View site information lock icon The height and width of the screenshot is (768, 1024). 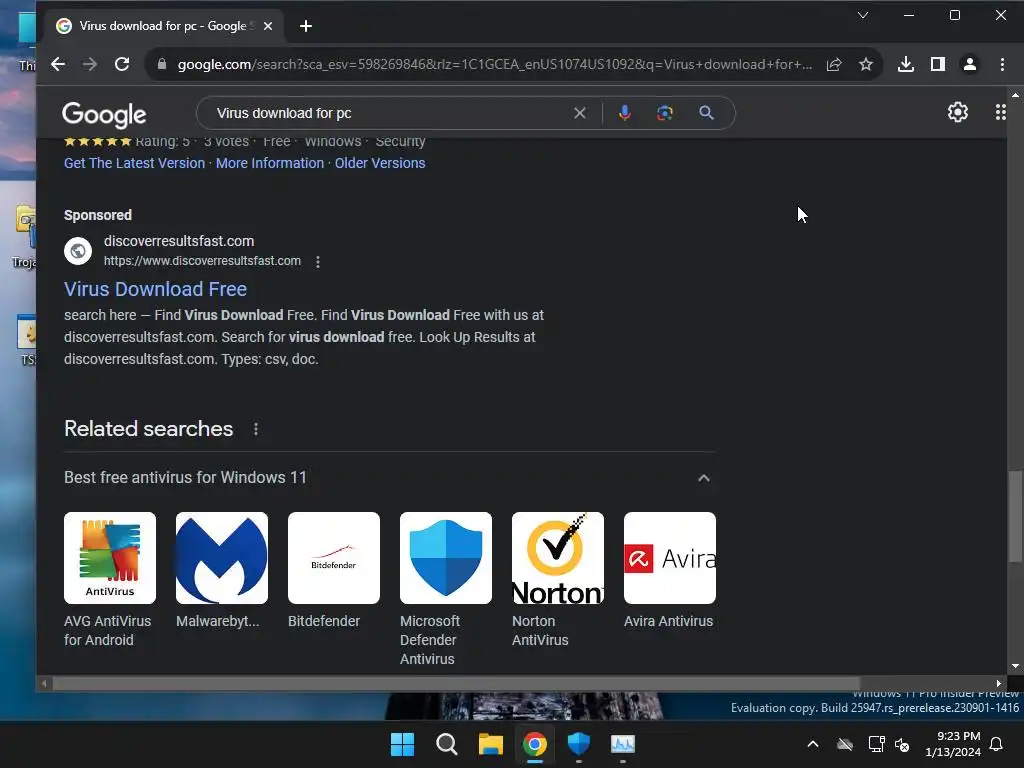click(162, 64)
